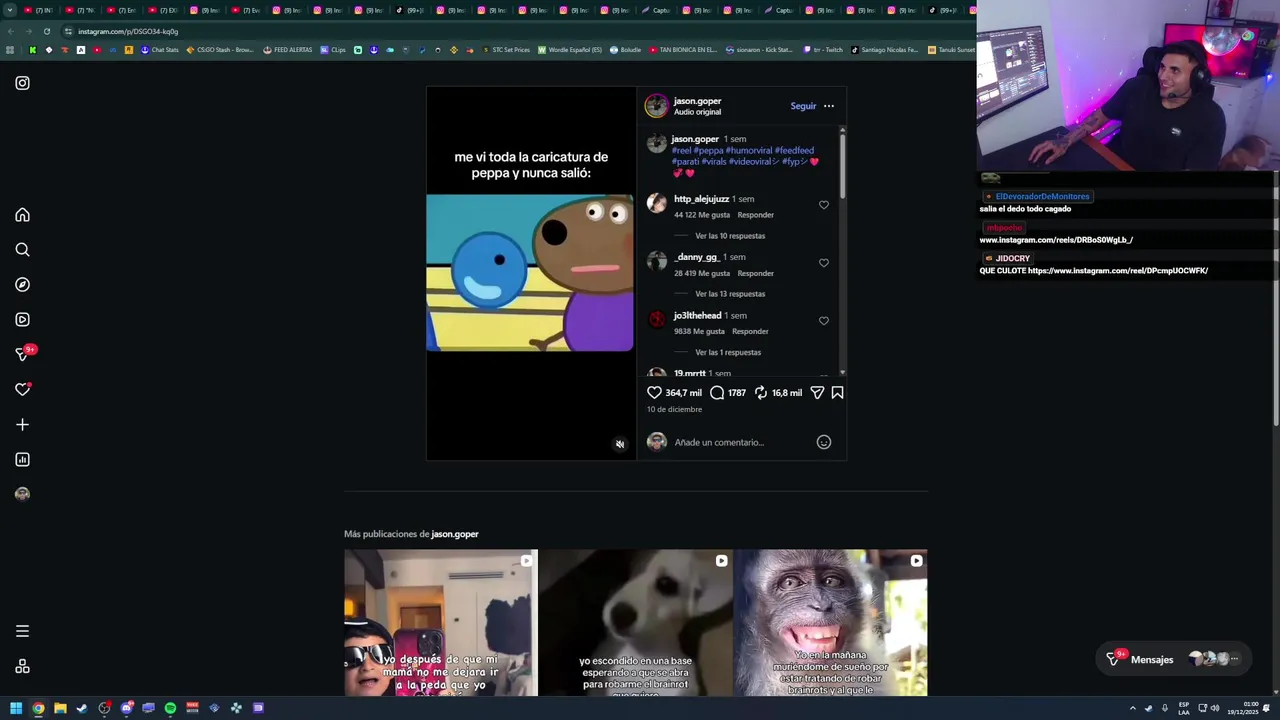Open 'Chat Stats' bookmark
The width and height of the screenshot is (1280, 720).
(159, 50)
